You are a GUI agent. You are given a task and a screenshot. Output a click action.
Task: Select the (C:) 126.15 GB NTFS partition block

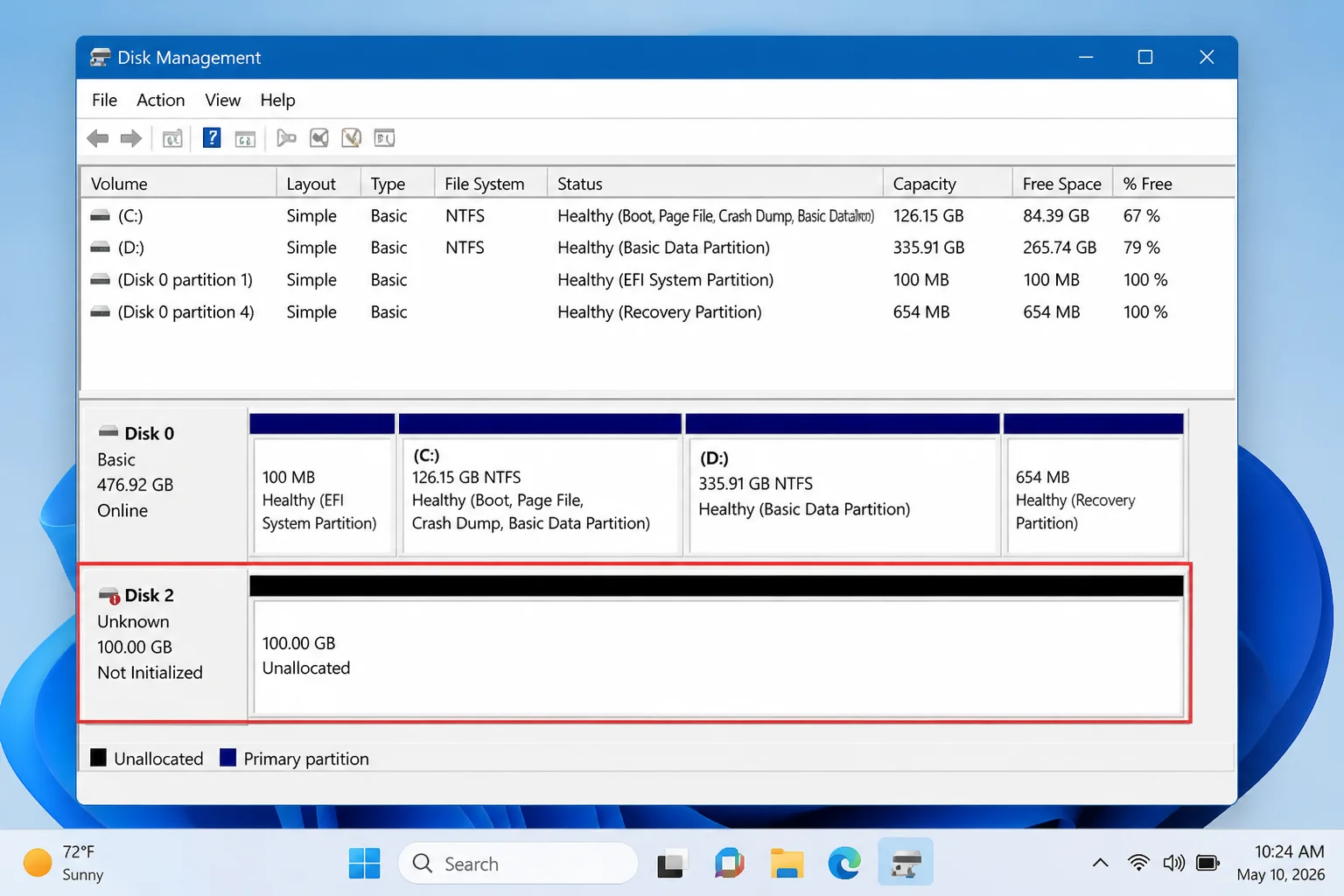(540, 485)
